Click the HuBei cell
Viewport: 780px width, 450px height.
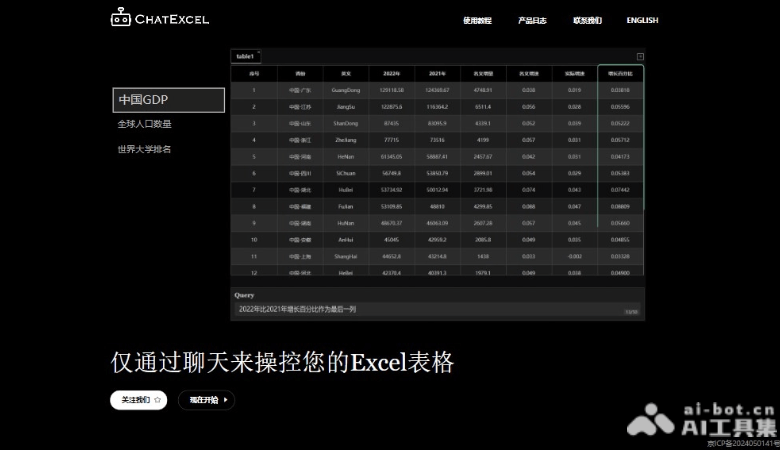click(x=346, y=190)
